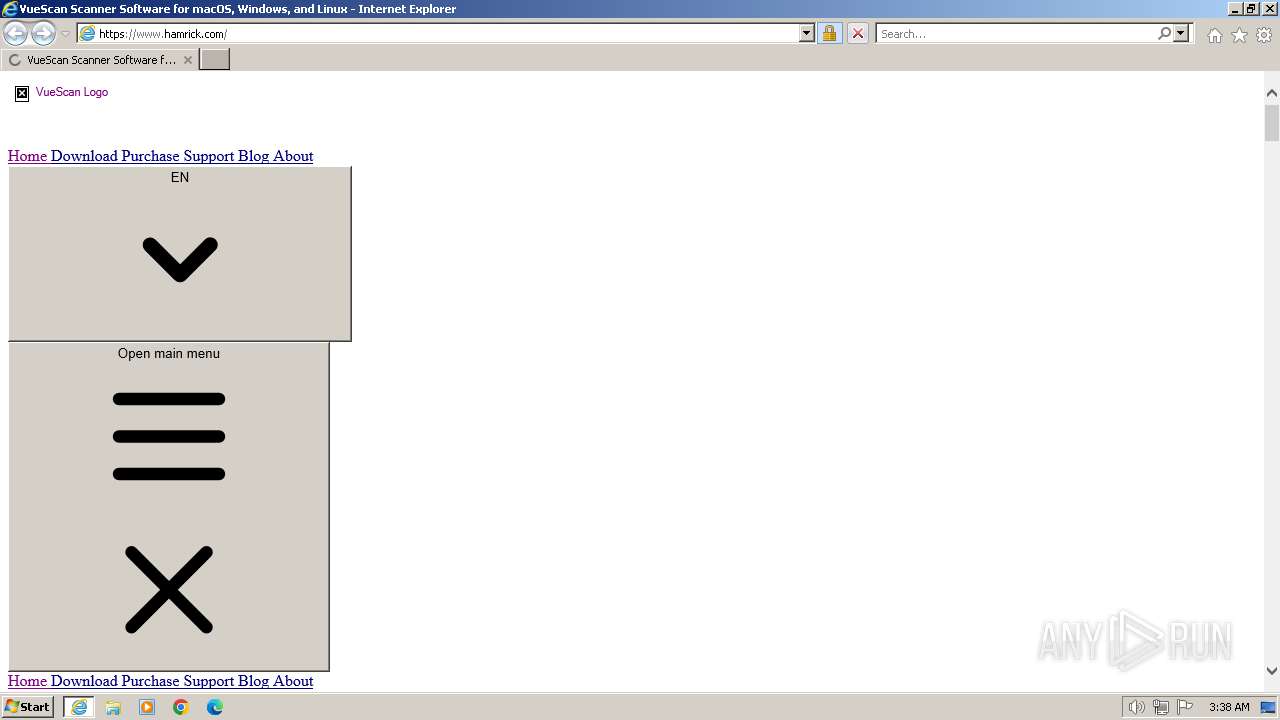The width and height of the screenshot is (1280, 720).
Task: Click the browser Back arrow button
Action: point(16,34)
